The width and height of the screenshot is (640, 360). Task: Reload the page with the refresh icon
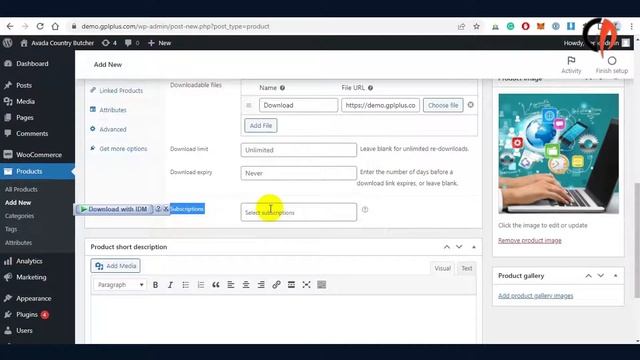(x=40, y=26)
